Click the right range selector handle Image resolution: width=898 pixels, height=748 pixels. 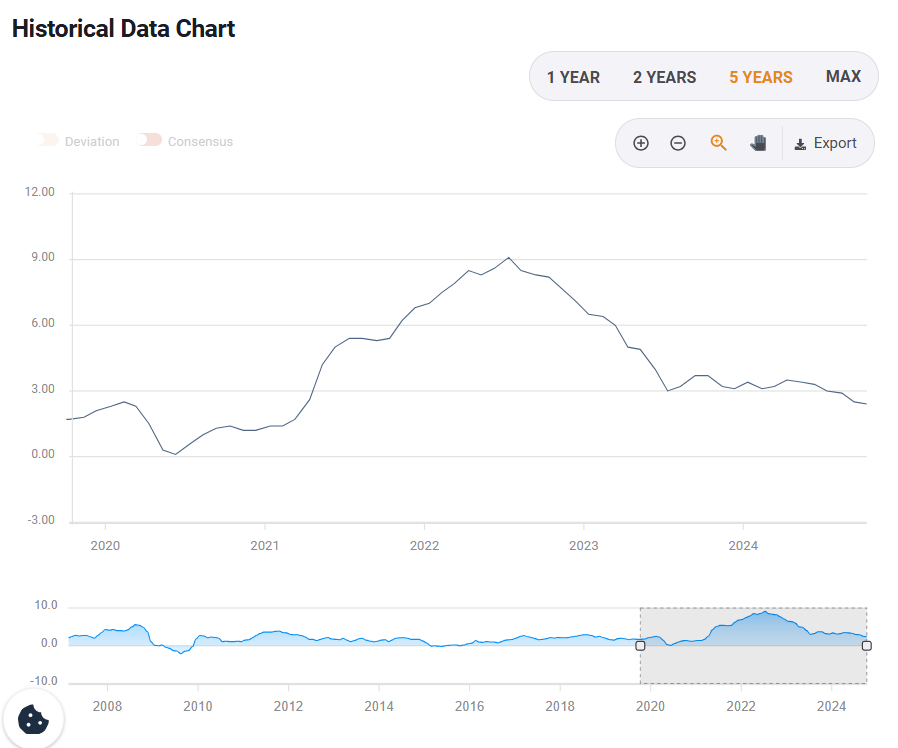(x=866, y=645)
